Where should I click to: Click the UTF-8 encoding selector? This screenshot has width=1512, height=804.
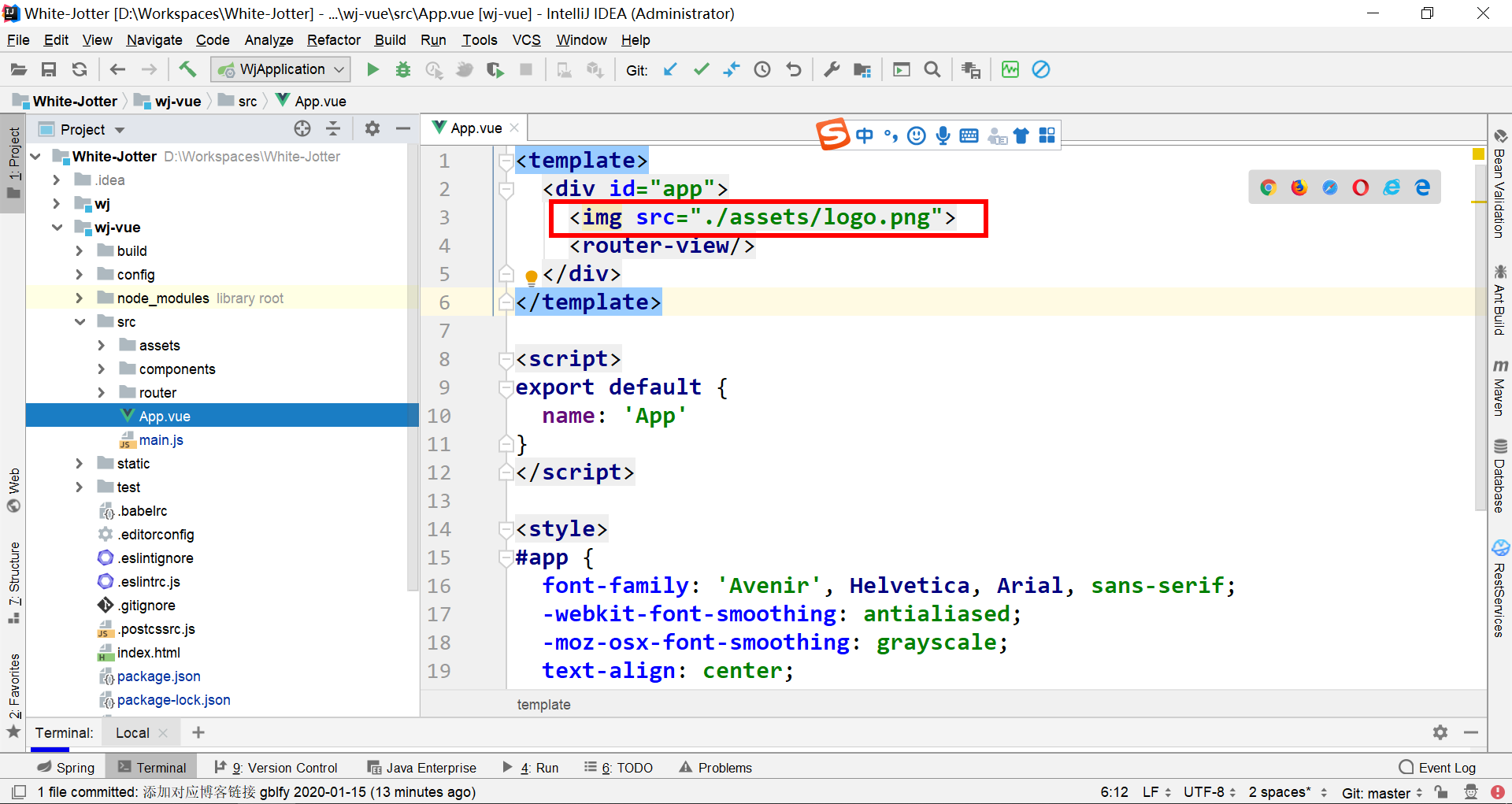point(1210,792)
